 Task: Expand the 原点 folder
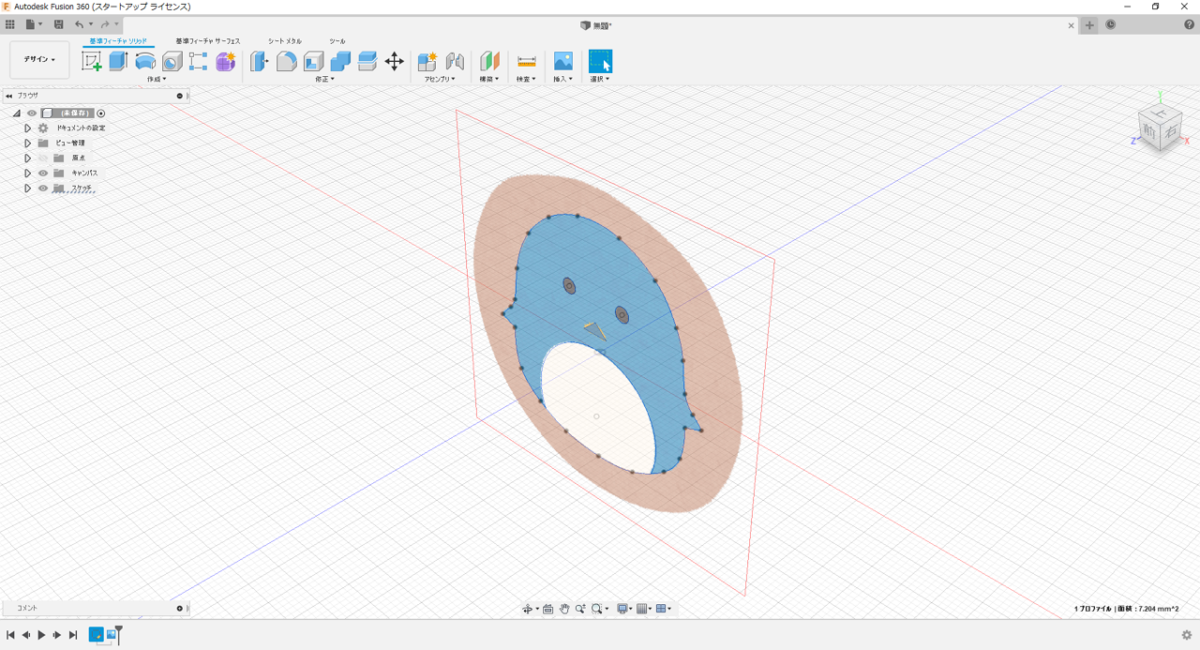coord(28,158)
